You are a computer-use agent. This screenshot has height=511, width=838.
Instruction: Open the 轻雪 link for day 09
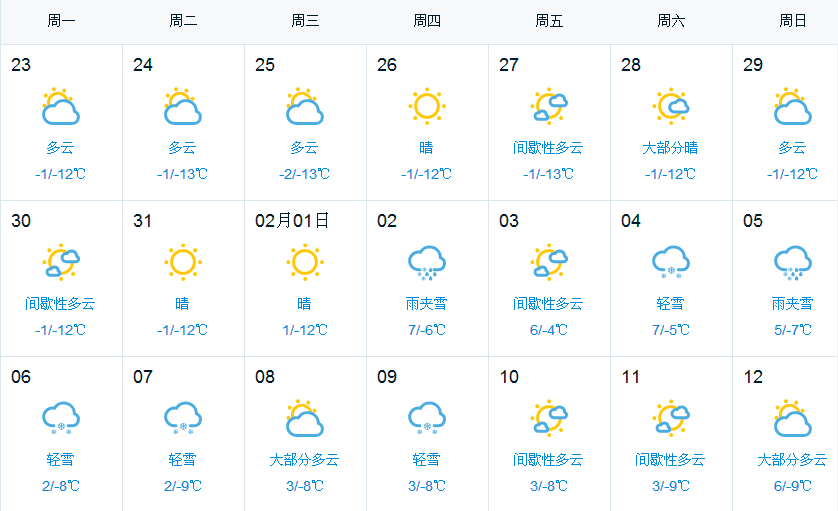pos(426,460)
